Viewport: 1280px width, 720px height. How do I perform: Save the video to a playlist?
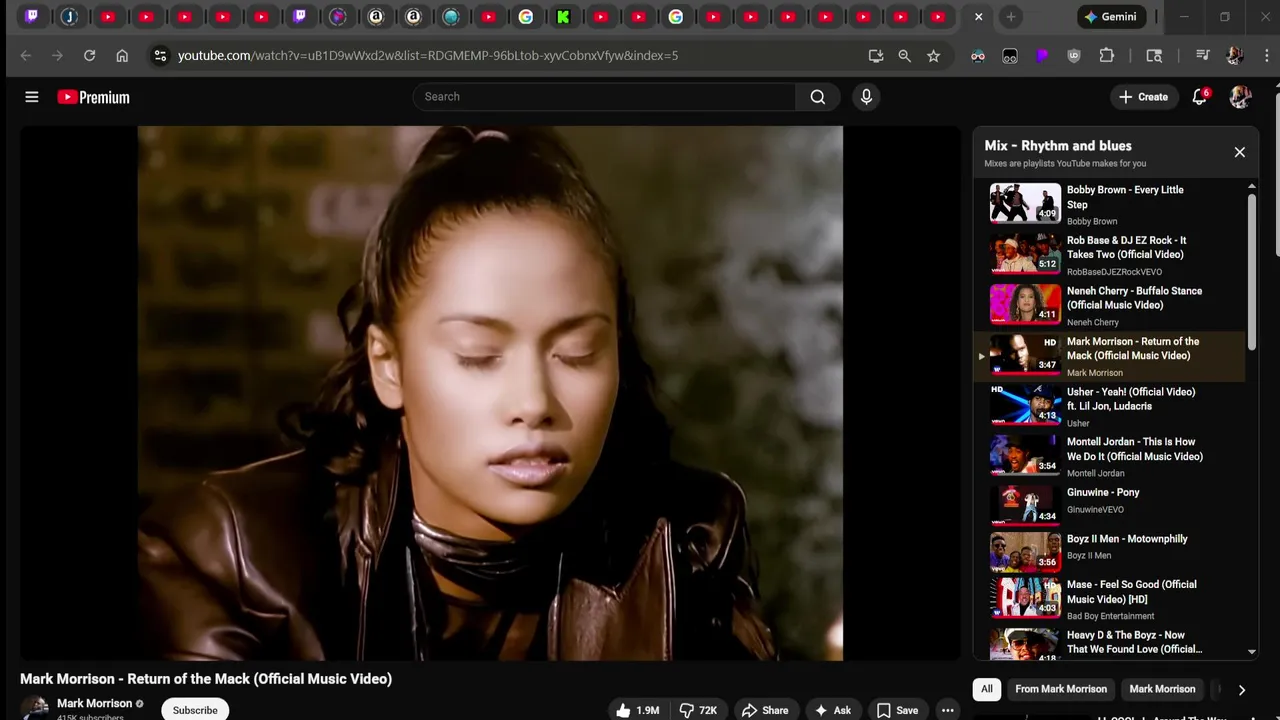pos(897,710)
